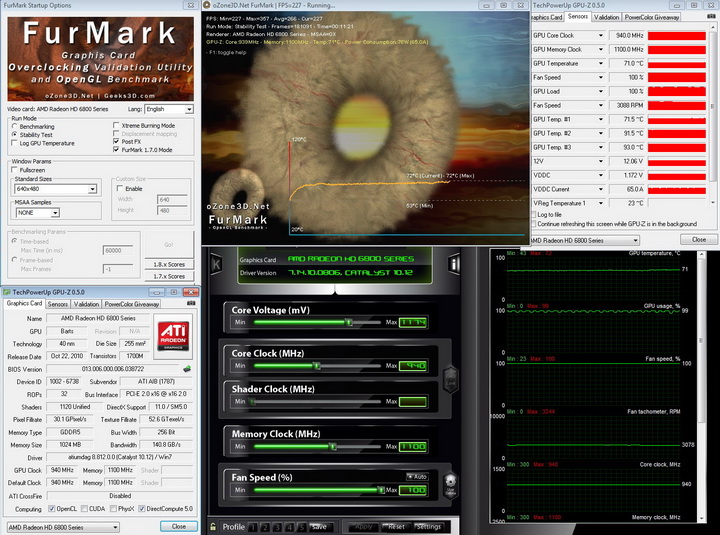Select Afterburner profile slot 1
The width and height of the screenshot is (720, 535).
pyautogui.click(x=253, y=527)
